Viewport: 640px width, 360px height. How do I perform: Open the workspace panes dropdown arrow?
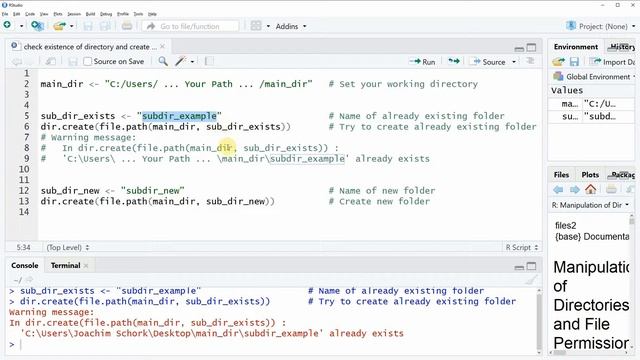coord(268,26)
